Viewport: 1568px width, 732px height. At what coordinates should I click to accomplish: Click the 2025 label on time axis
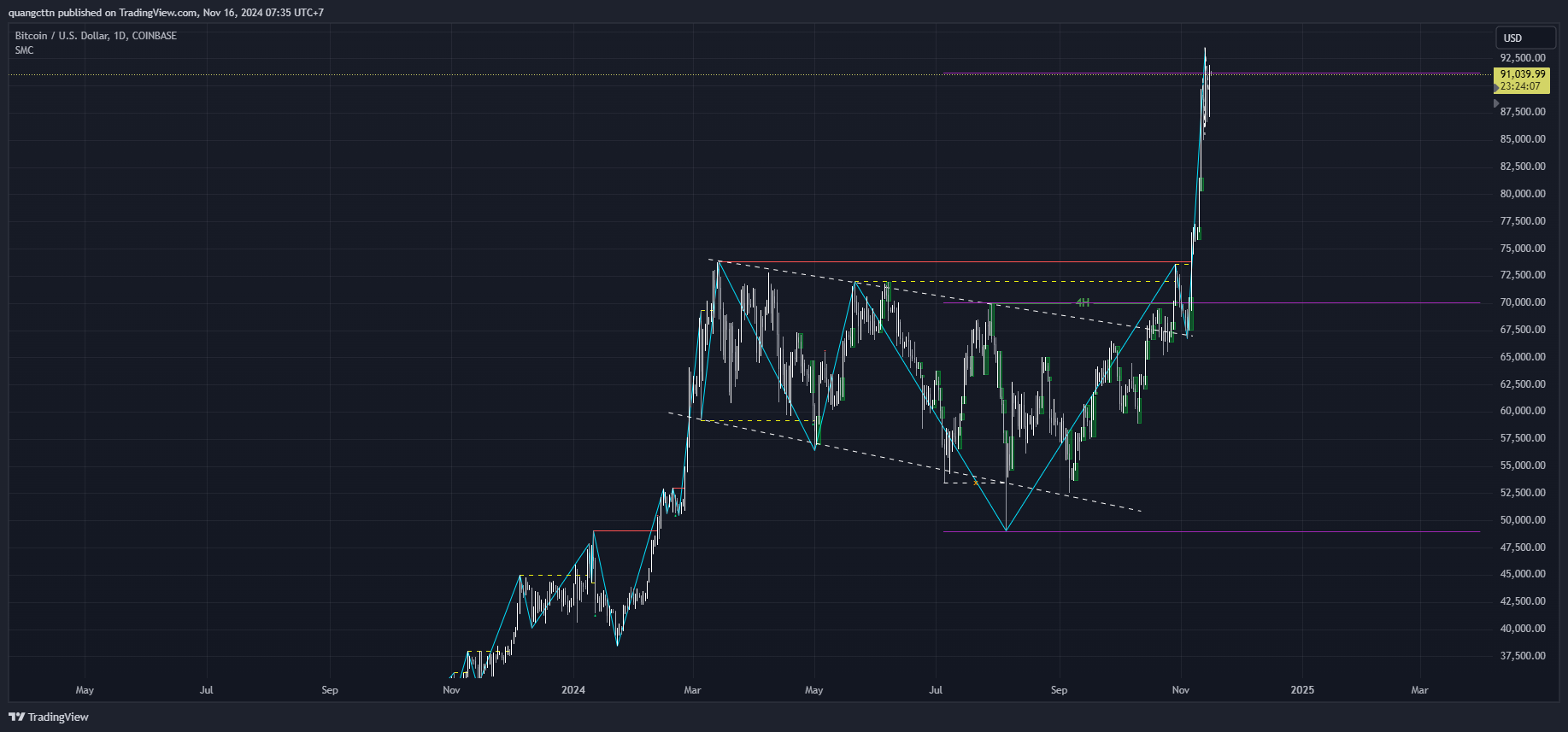(1302, 690)
